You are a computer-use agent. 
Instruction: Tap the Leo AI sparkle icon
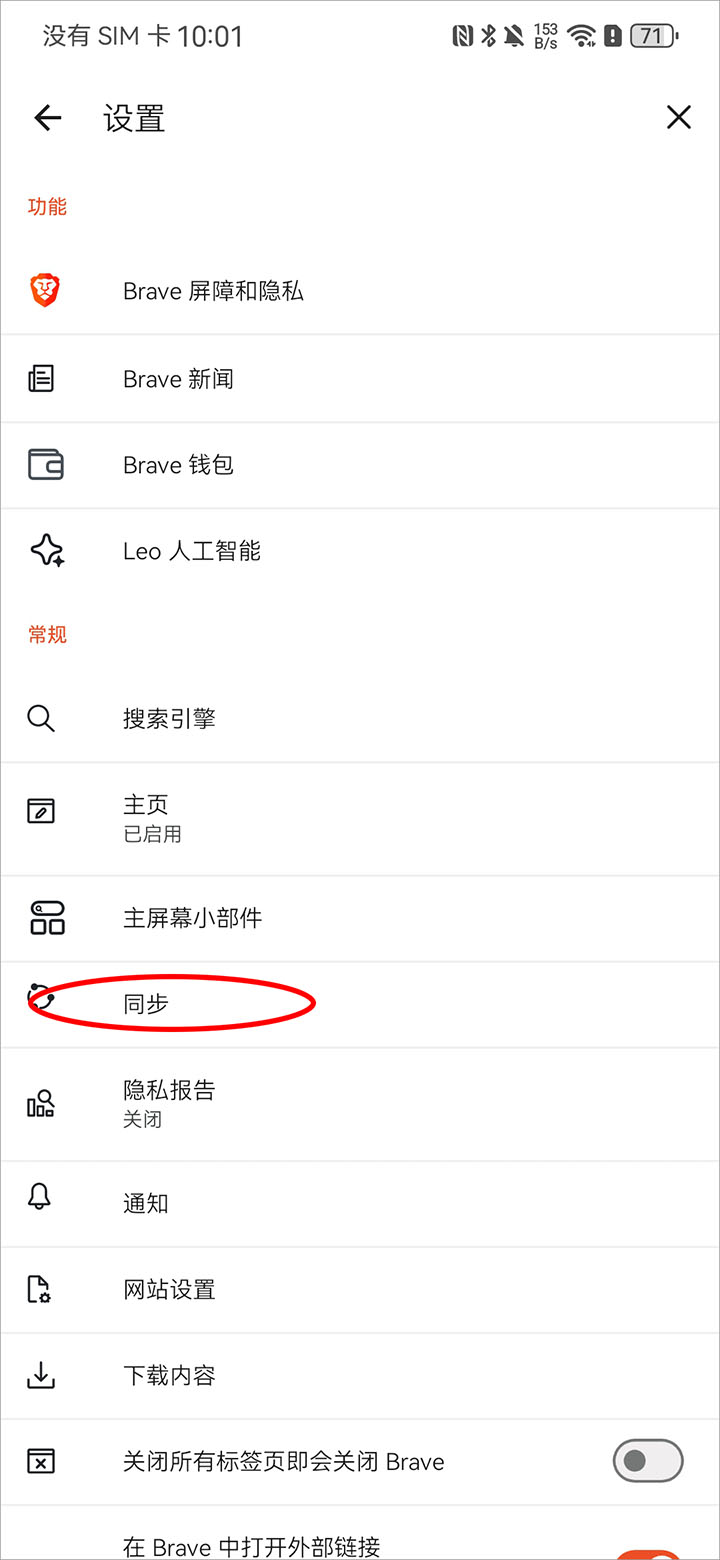click(47, 551)
